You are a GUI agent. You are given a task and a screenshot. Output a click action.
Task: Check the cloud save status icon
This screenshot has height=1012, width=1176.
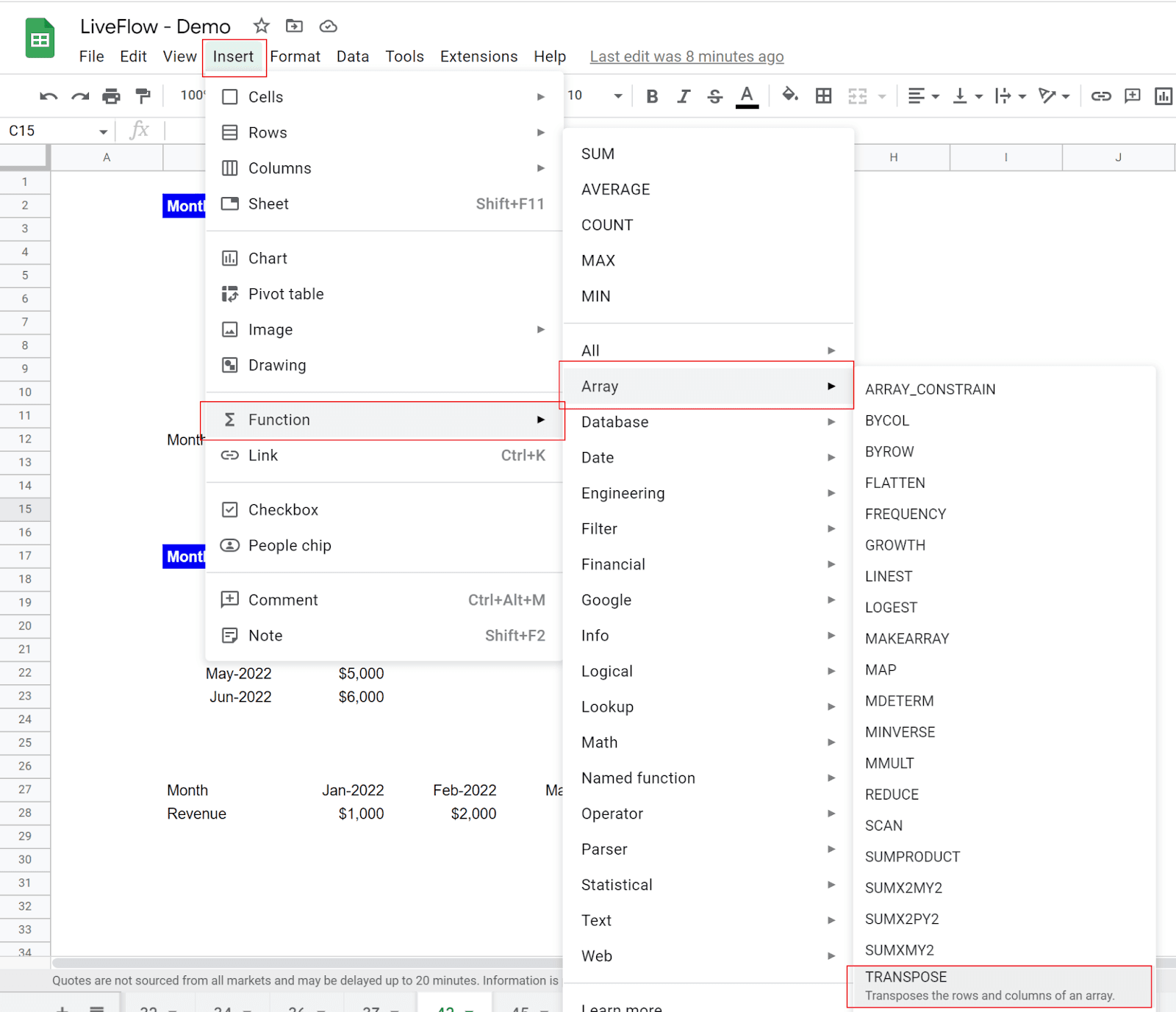point(328,26)
